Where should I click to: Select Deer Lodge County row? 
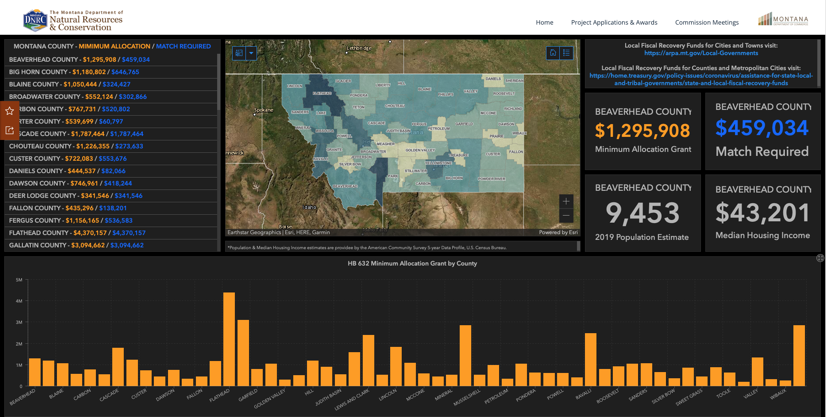point(111,195)
